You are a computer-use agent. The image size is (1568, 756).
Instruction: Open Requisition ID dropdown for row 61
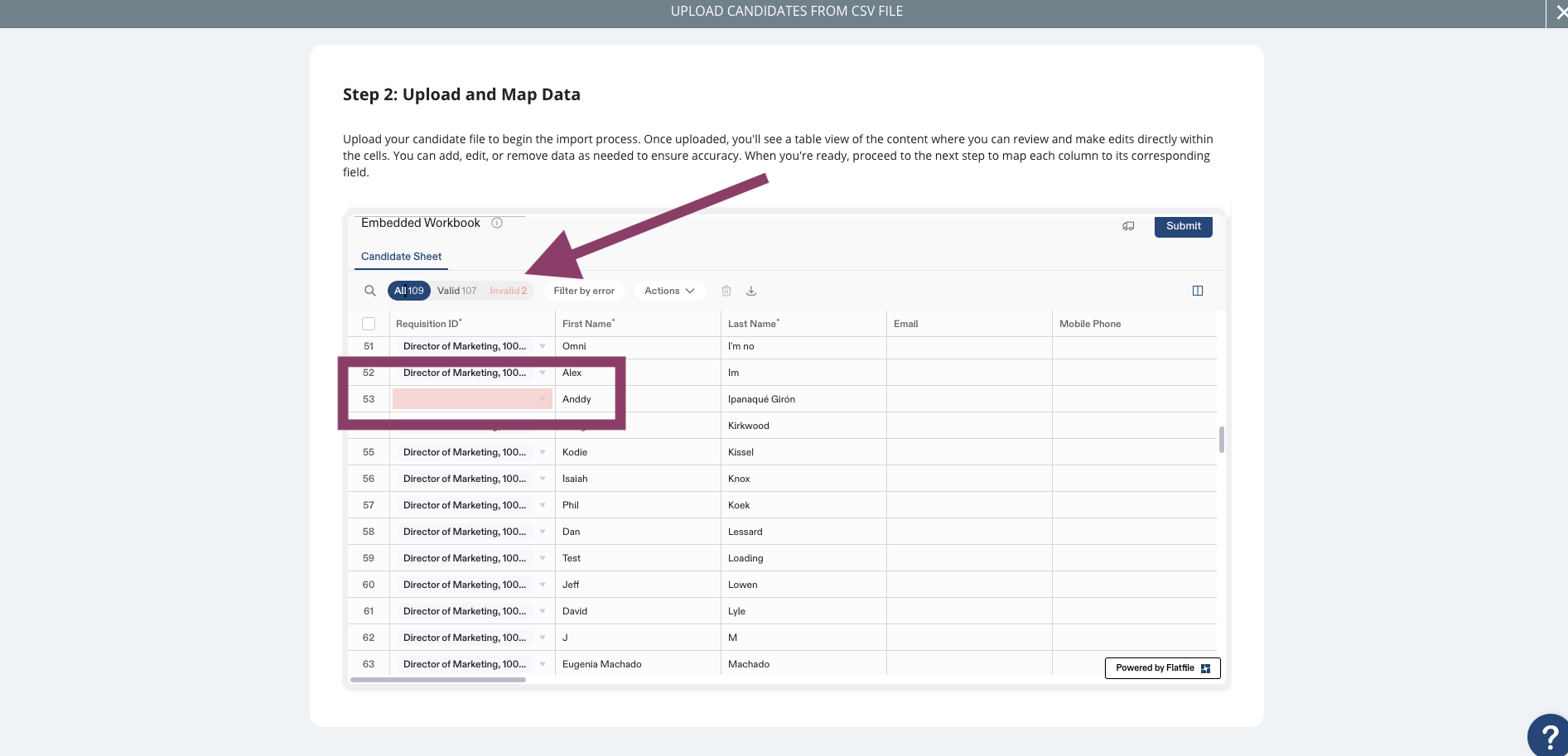click(x=543, y=611)
